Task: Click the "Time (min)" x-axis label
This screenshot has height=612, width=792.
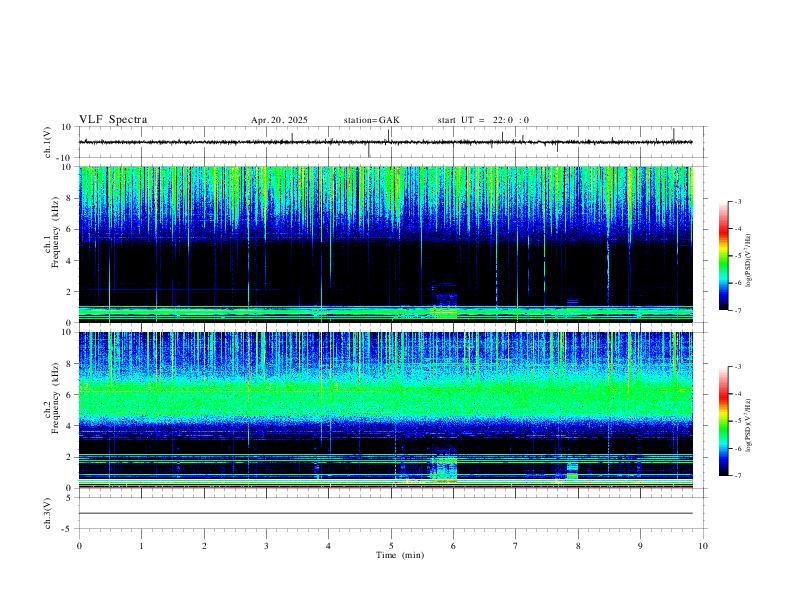Action: 400,555
